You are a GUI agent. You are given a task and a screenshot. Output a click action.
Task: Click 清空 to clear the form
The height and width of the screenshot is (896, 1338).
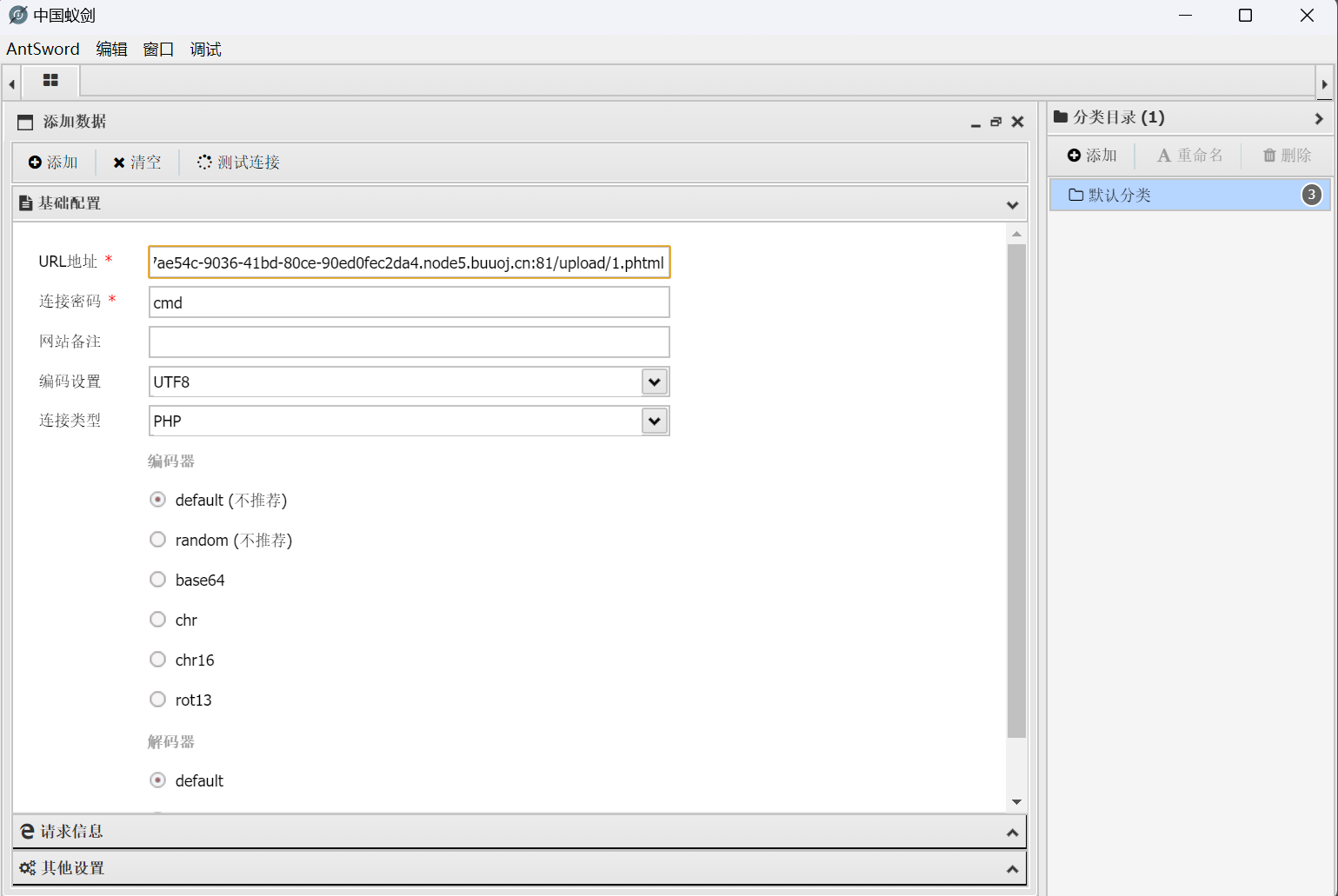click(x=137, y=163)
